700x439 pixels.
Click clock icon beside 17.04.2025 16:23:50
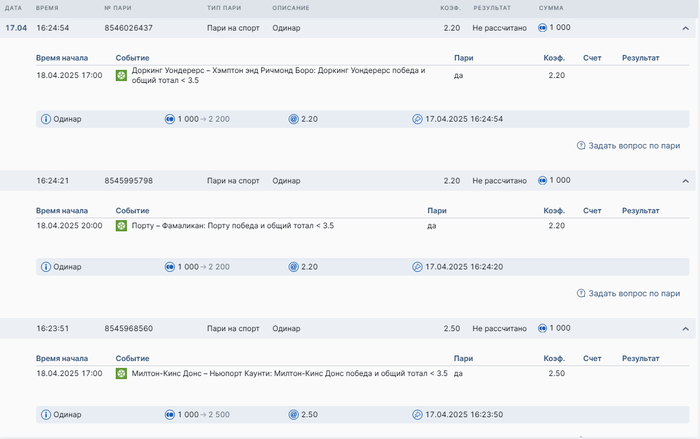click(417, 414)
